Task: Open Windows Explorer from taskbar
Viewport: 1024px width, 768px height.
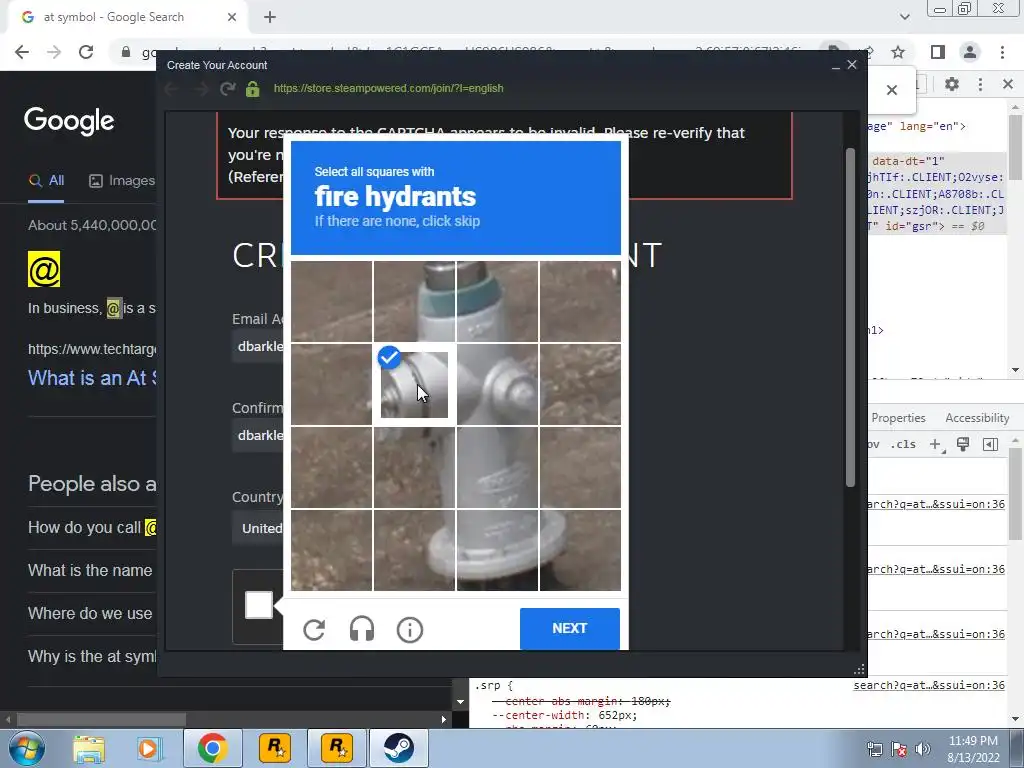Action: 88,748
